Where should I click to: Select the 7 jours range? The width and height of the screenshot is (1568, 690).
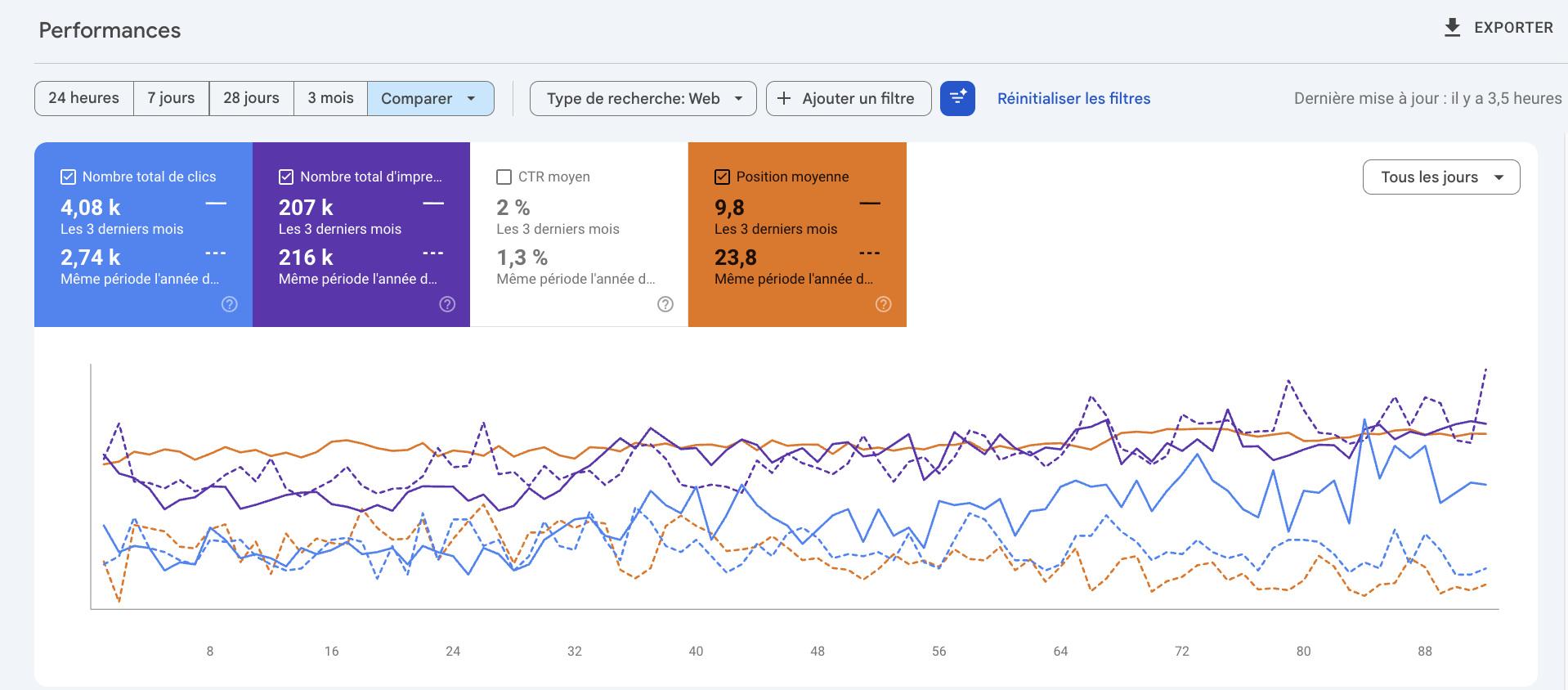172,98
